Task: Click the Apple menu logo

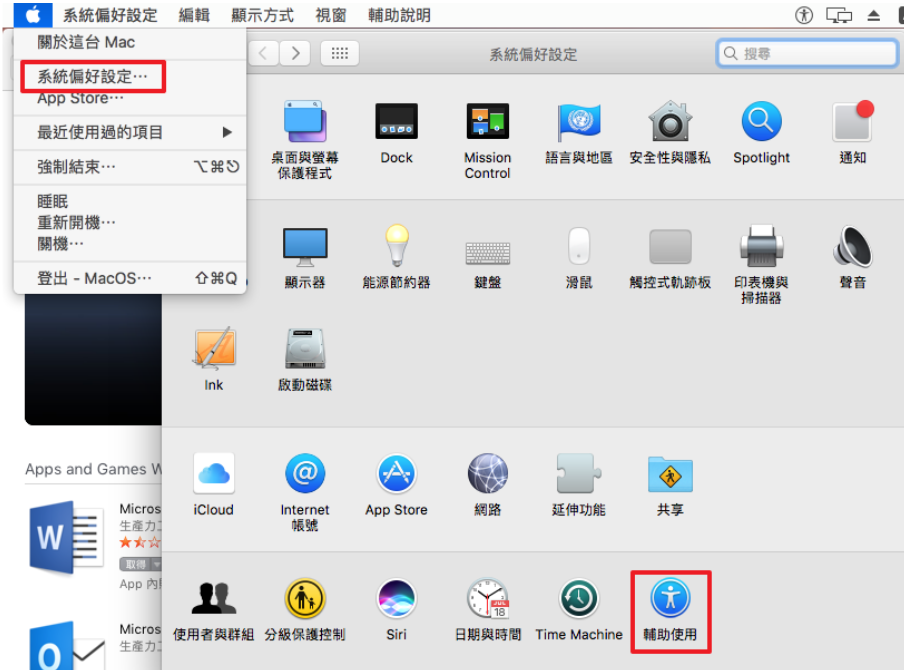Action: 33,14
